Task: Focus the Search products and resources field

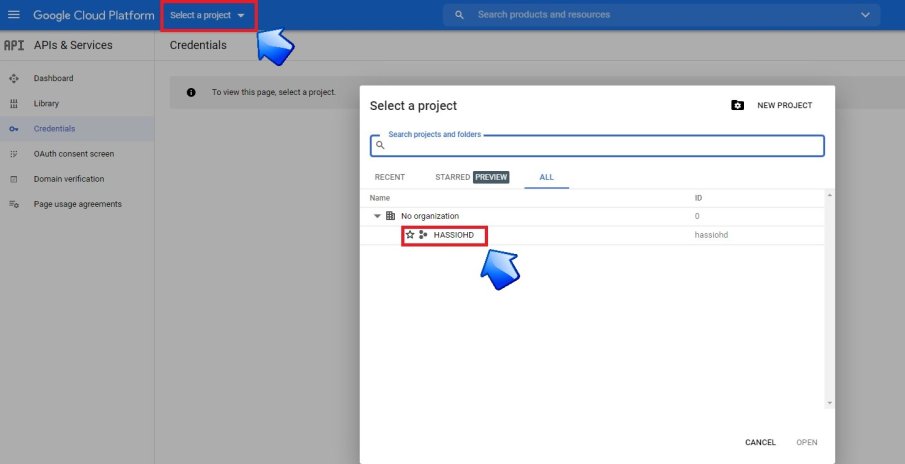Action: point(661,15)
